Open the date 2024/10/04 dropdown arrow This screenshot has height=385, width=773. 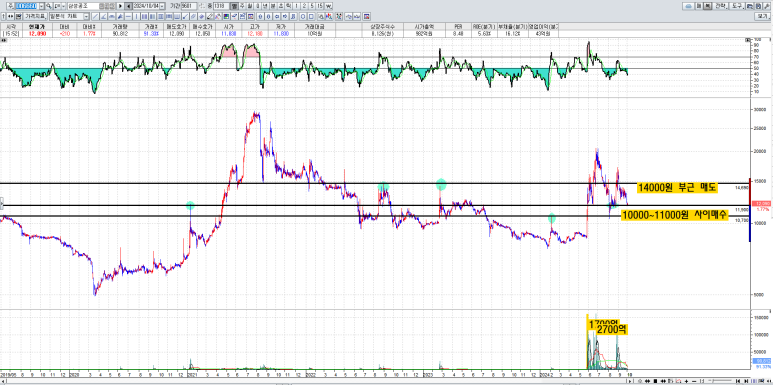[162, 6]
